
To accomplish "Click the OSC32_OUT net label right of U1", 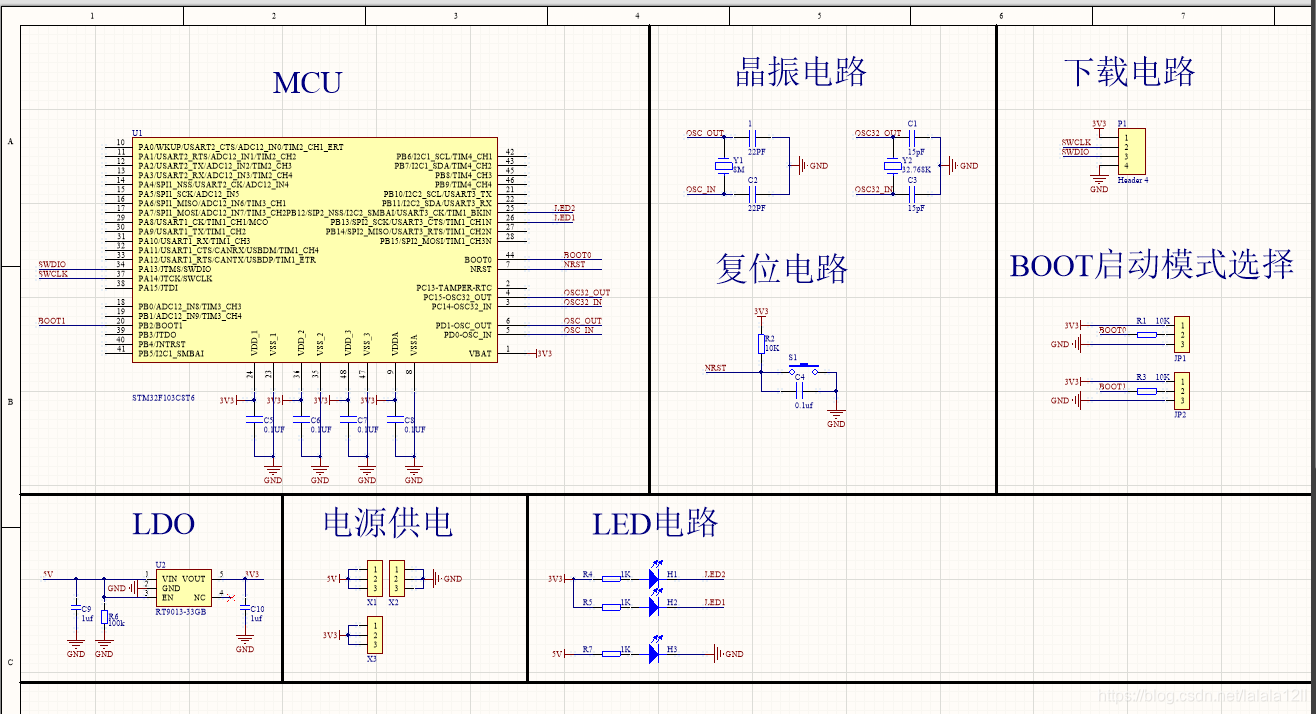I will [x=587, y=293].
